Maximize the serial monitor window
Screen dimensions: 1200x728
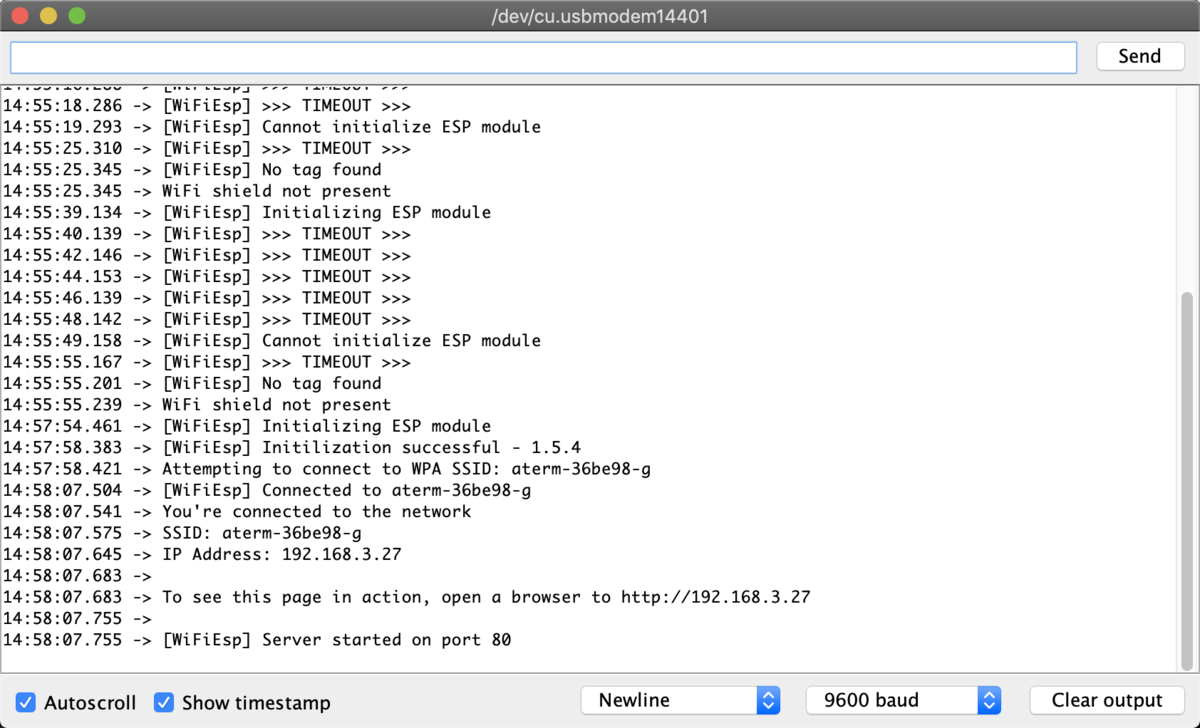tap(77, 17)
